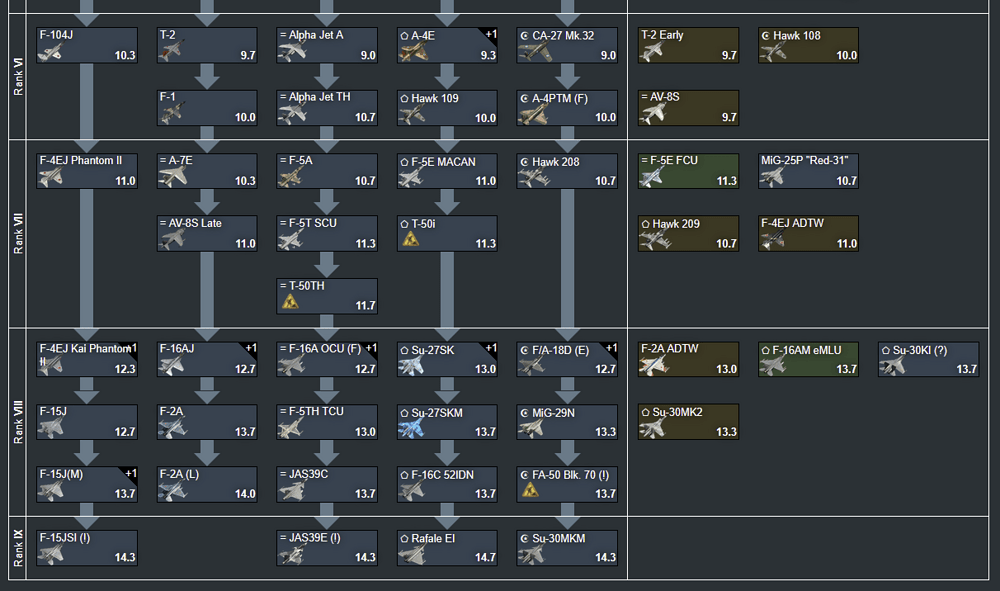1000x591 pixels.
Task: Open the F-5E MACAN aircraft card
Action: [x=447, y=170]
